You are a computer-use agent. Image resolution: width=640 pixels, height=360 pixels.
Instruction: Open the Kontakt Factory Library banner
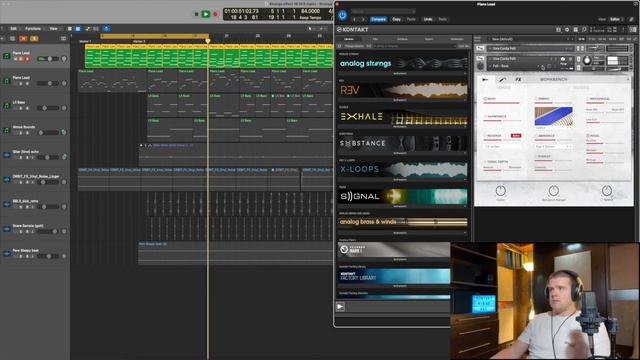[x=394, y=276]
